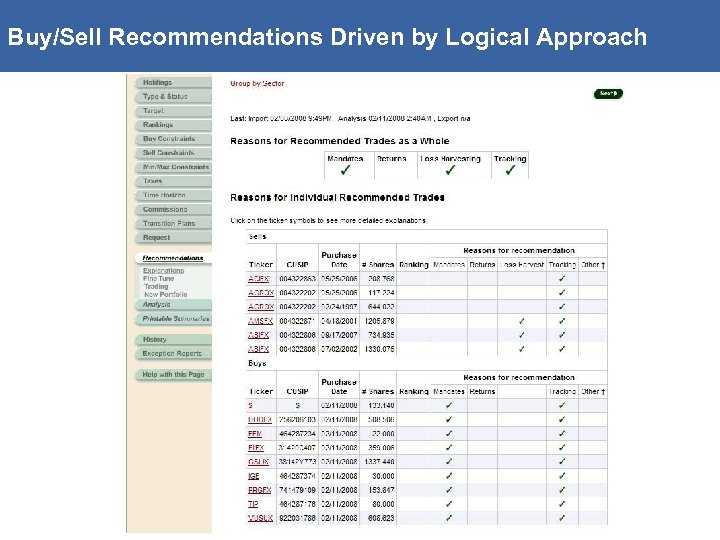Go to the Analysis sidebar section

pyautogui.click(x=174, y=305)
